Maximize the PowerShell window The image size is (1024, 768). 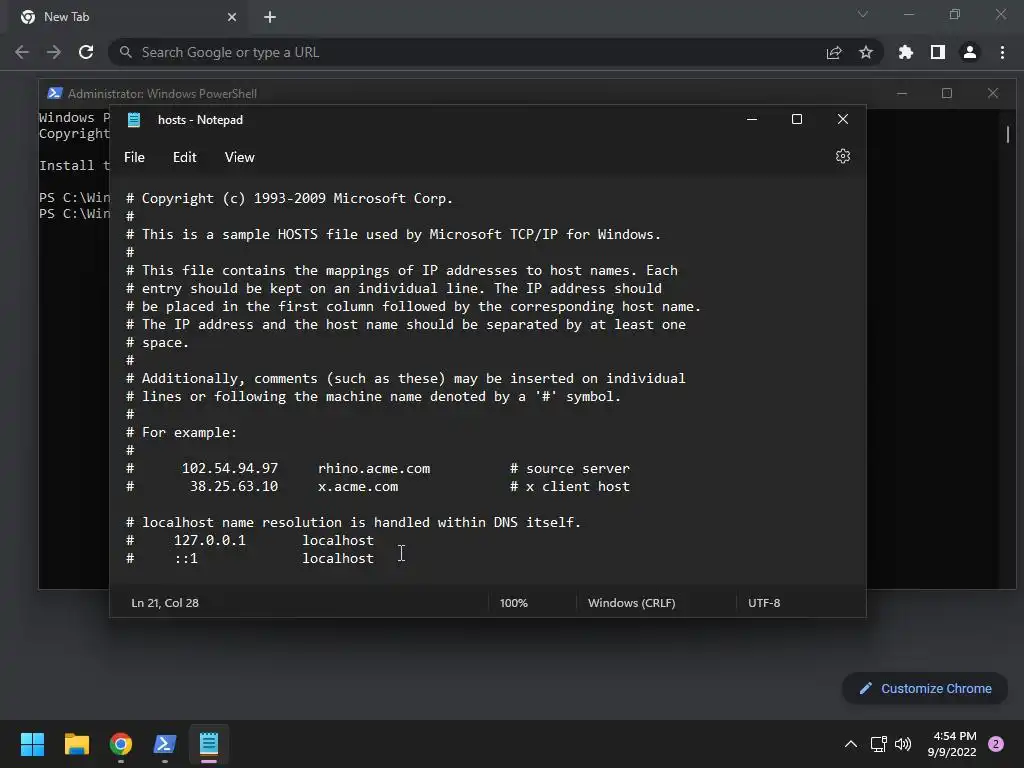(x=947, y=93)
